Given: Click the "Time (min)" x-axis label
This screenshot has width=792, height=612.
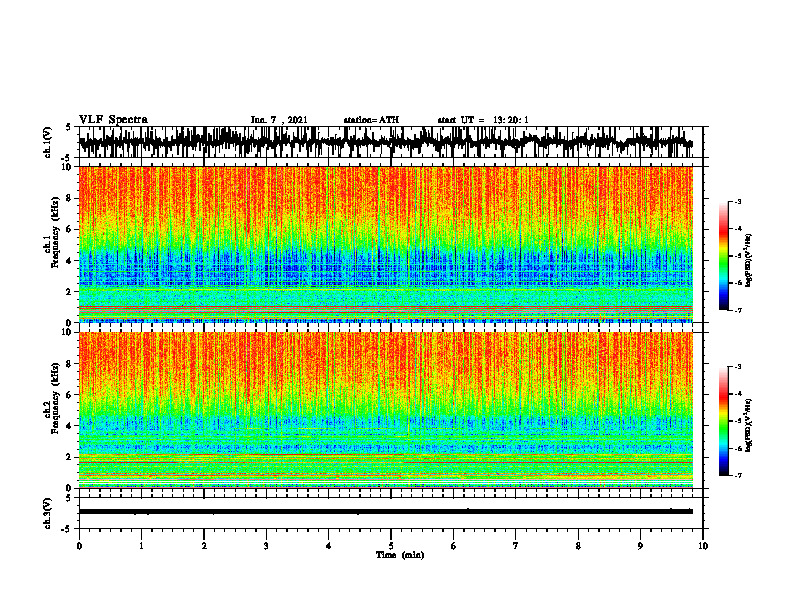Looking at the screenshot, I should point(400,555).
